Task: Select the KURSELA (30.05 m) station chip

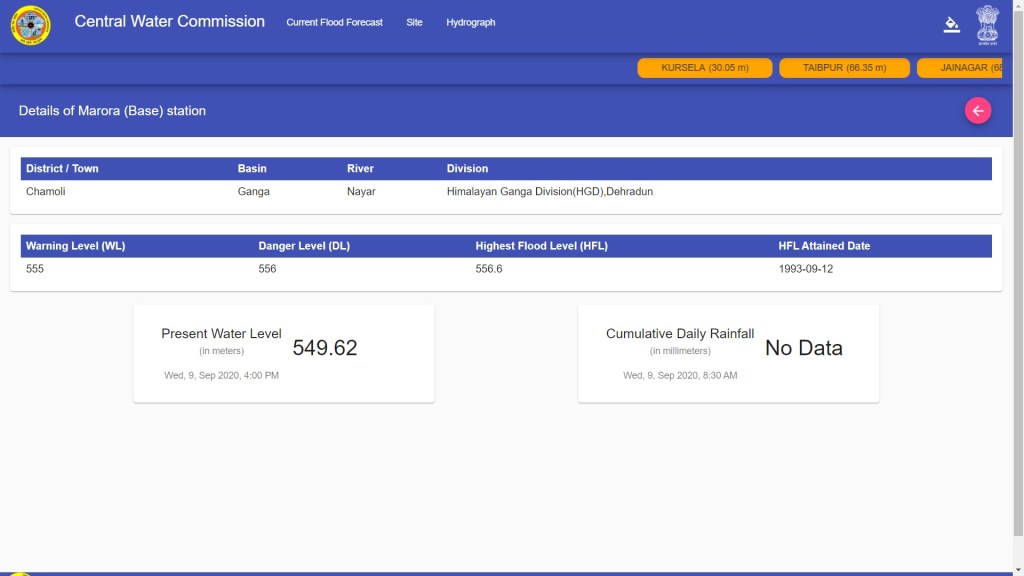Action: pyautogui.click(x=704, y=68)
